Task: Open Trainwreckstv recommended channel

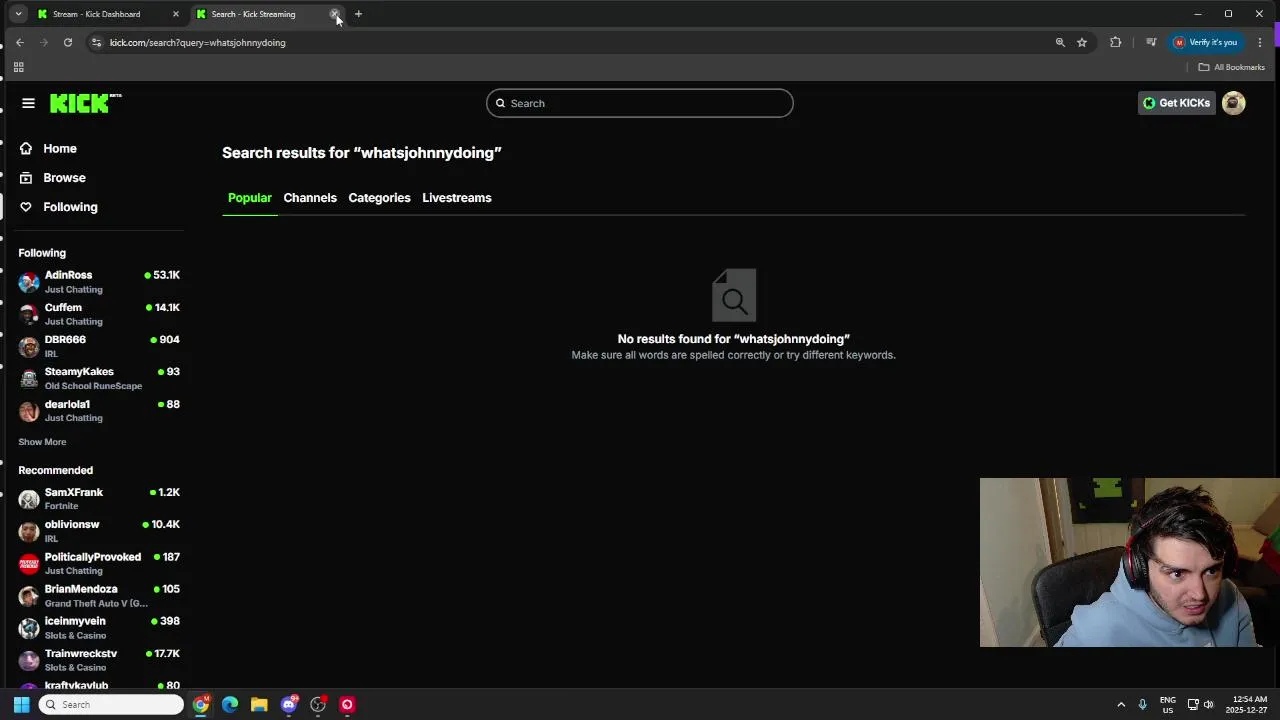Action: [99, 660]
